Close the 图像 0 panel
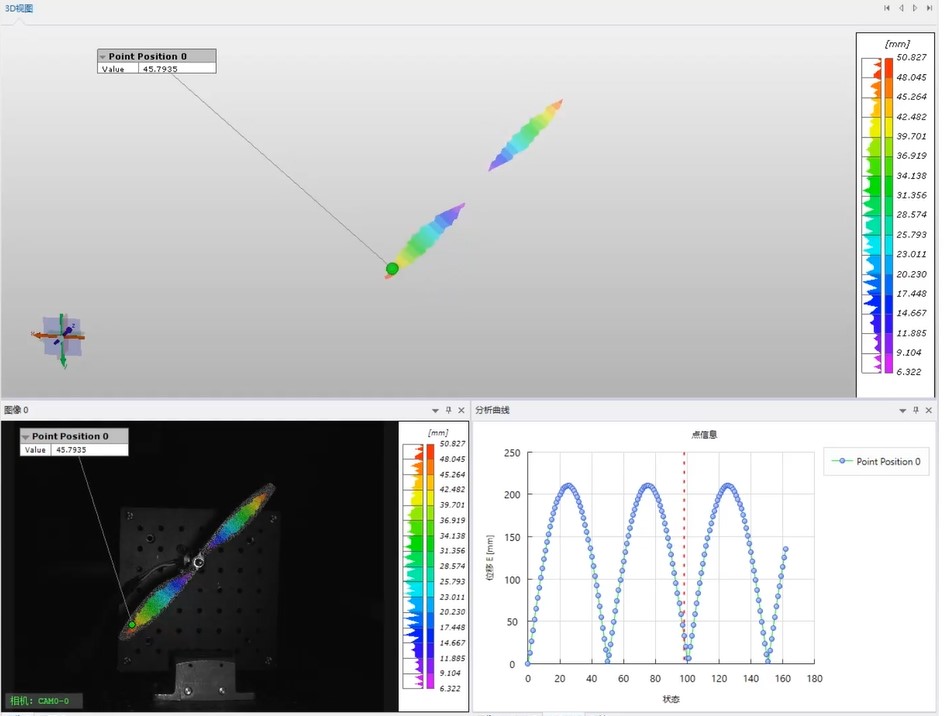944x716 pixels. click(461, 410)
